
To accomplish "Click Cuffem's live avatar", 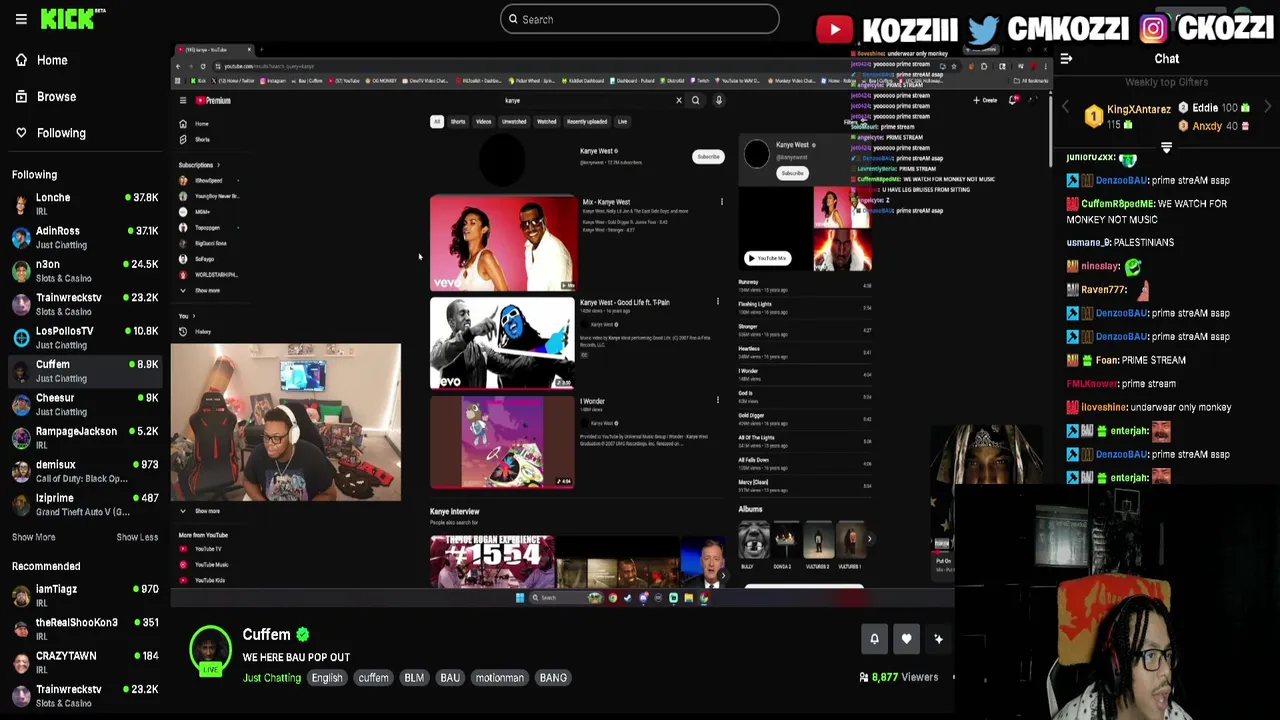I will (210, 650).
